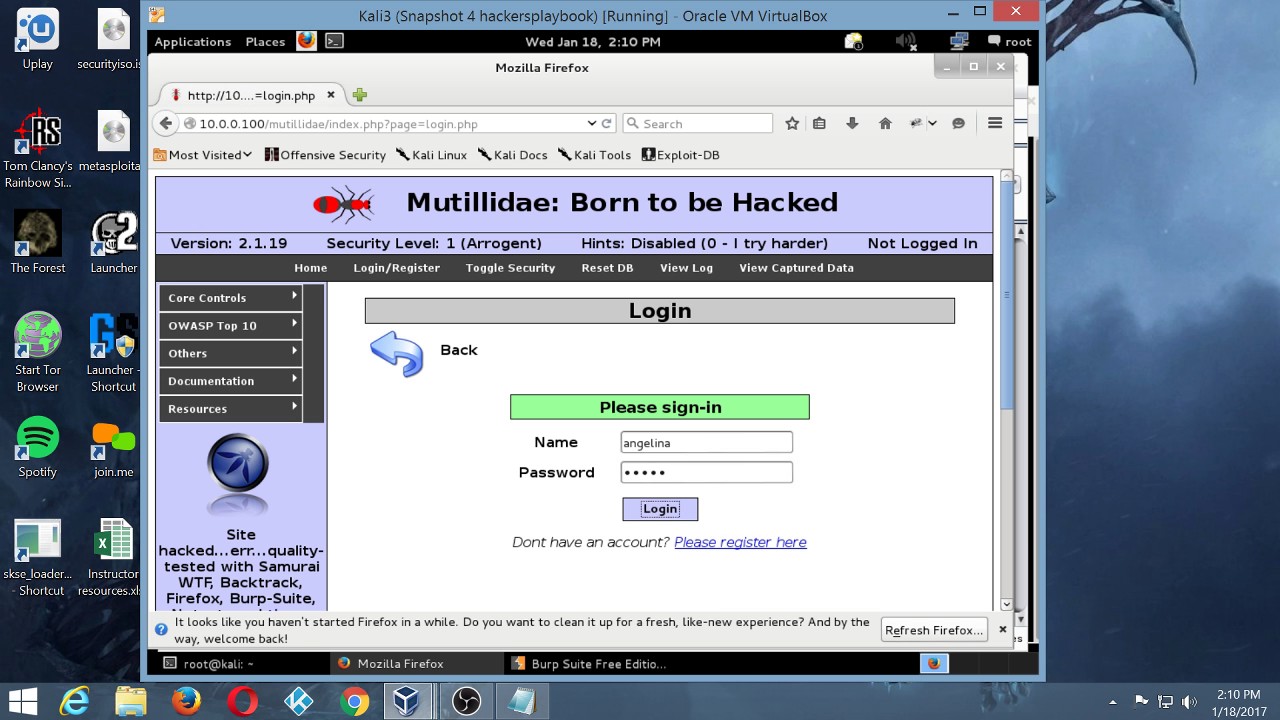Open the Offensive Security bookmark
Screen dimensions: 1280x720
coord(325,155)
